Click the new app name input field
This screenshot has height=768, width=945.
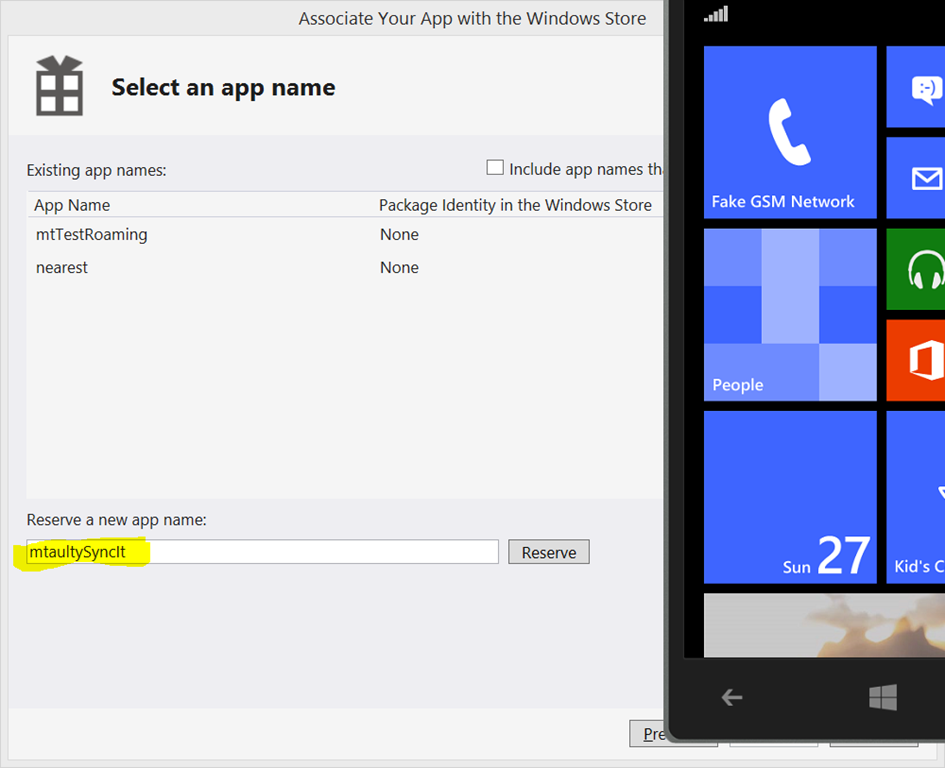coord(263,552)
